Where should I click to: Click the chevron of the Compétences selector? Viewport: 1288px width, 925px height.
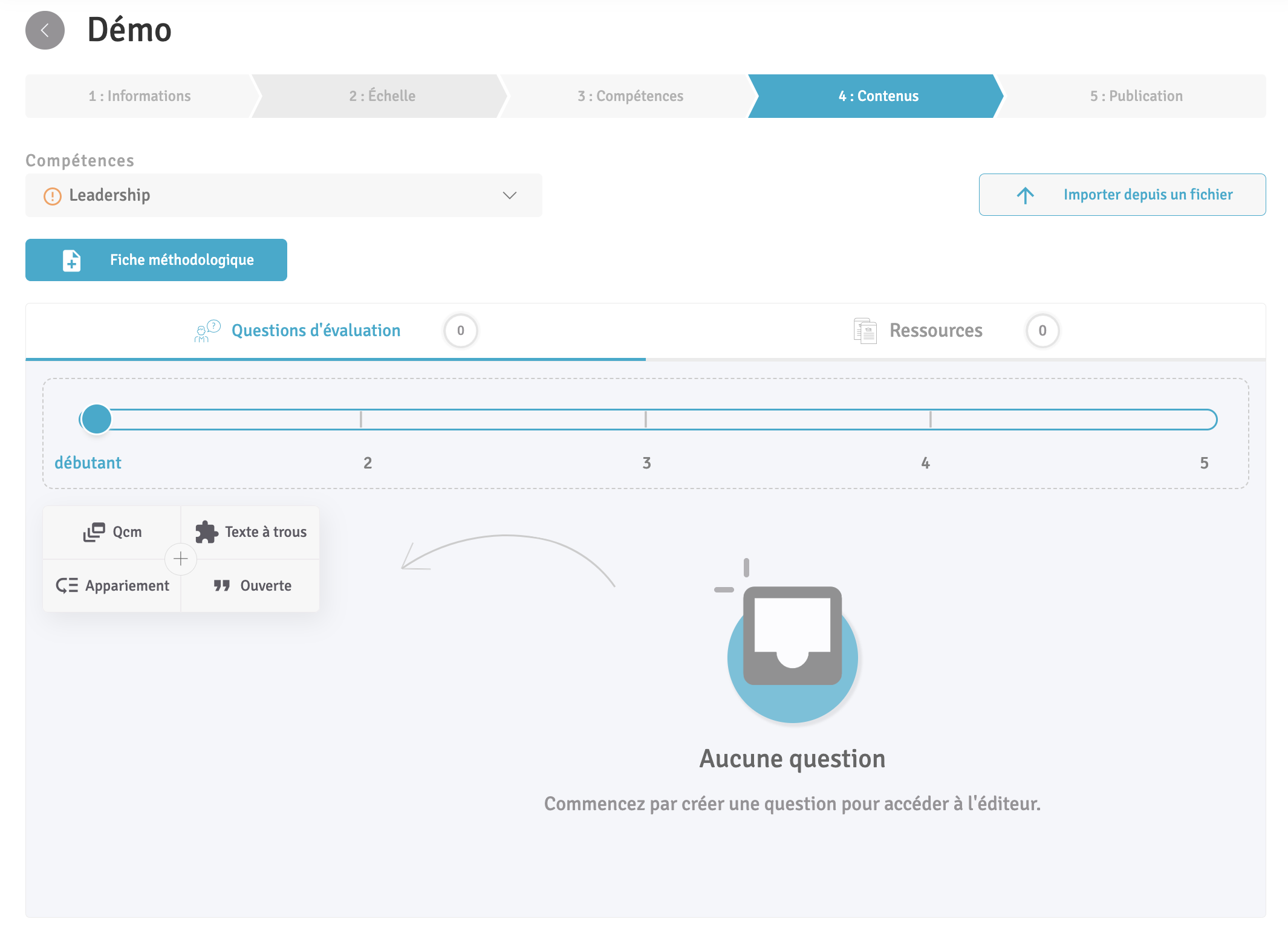(x=509, y=195)
